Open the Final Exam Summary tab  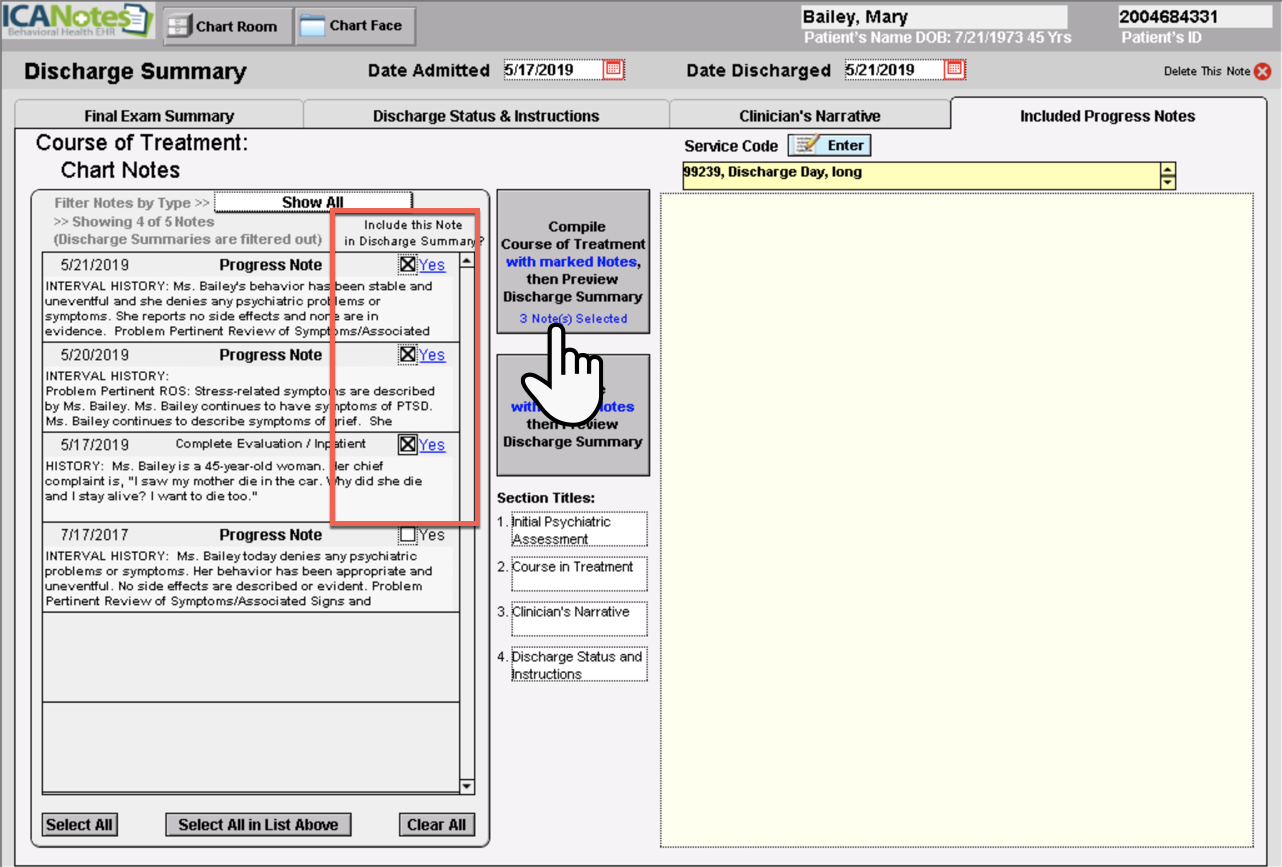tap(159, 115)
